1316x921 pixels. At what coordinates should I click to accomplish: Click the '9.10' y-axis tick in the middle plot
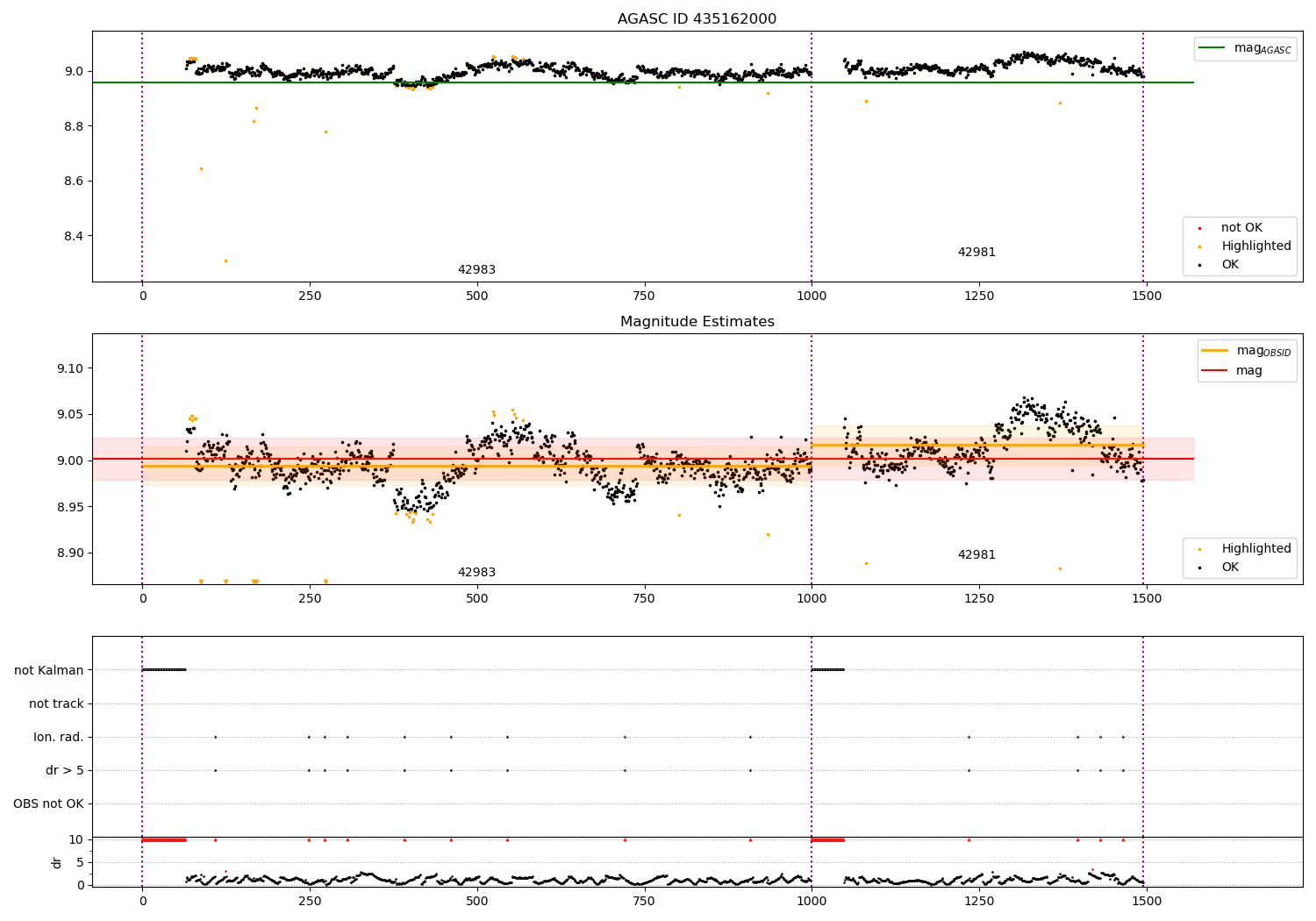[x=70, y=368]
